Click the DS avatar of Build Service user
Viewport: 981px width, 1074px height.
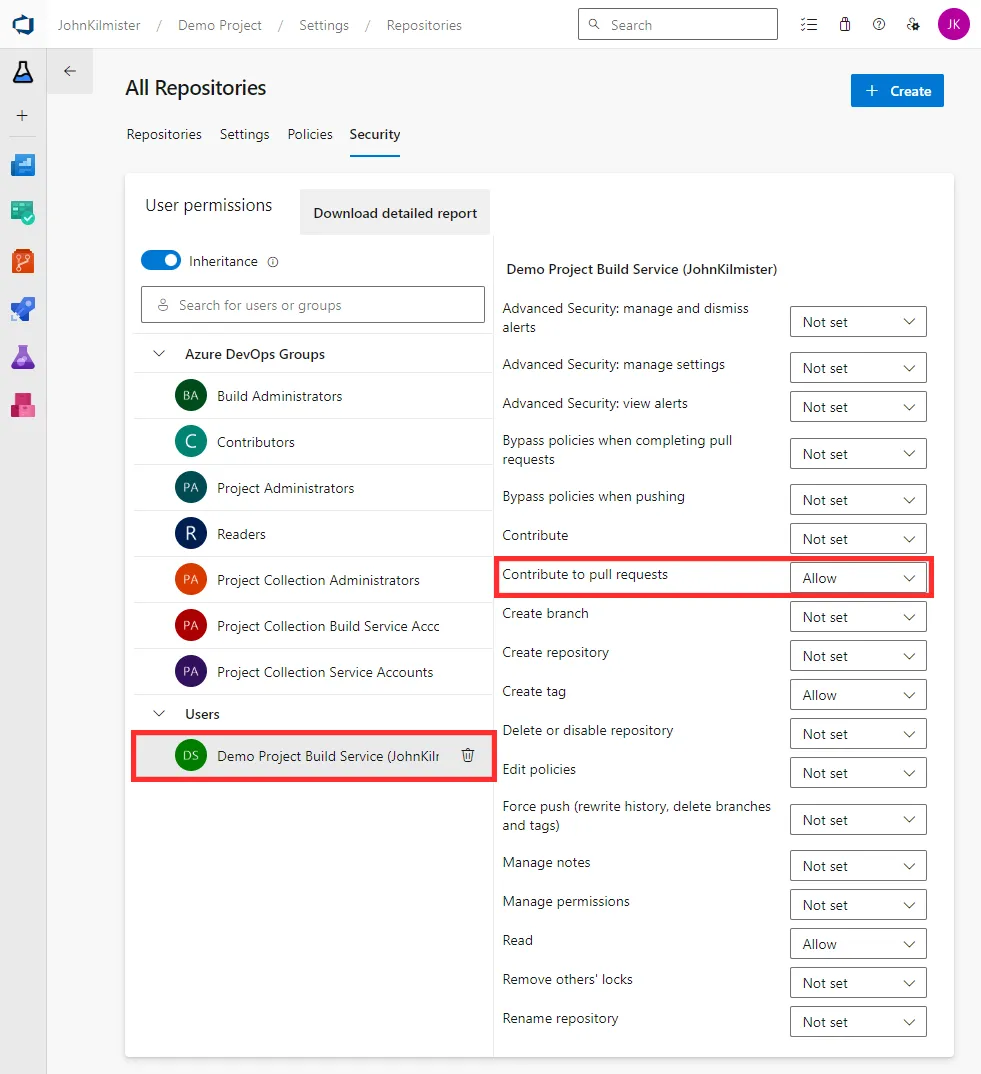pyautogui.click(x=191, y=755)
